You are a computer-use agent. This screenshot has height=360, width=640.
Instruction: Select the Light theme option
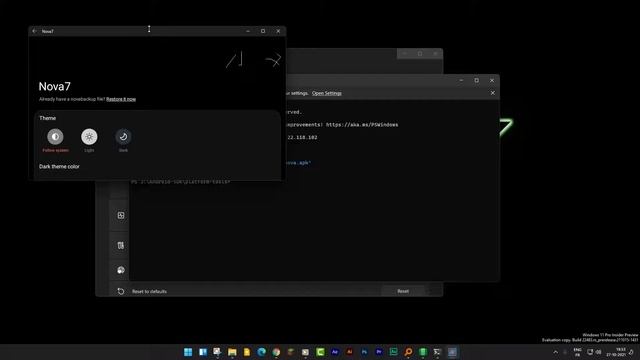(89, 140)
